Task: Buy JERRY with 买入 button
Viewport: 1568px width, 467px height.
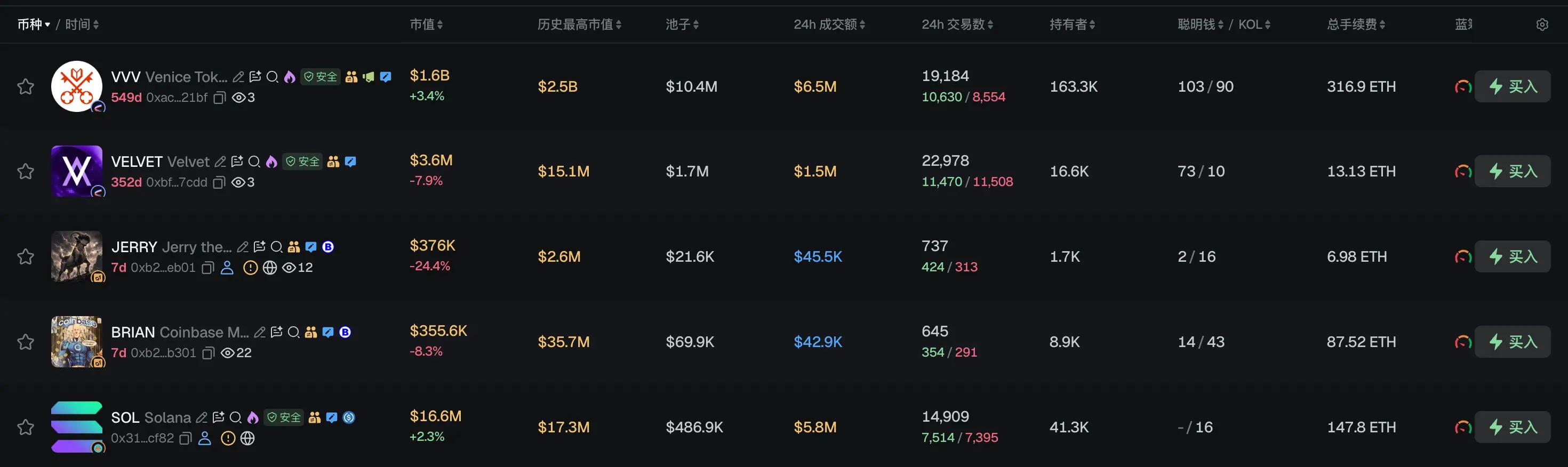Action: tap(1512, 256)
